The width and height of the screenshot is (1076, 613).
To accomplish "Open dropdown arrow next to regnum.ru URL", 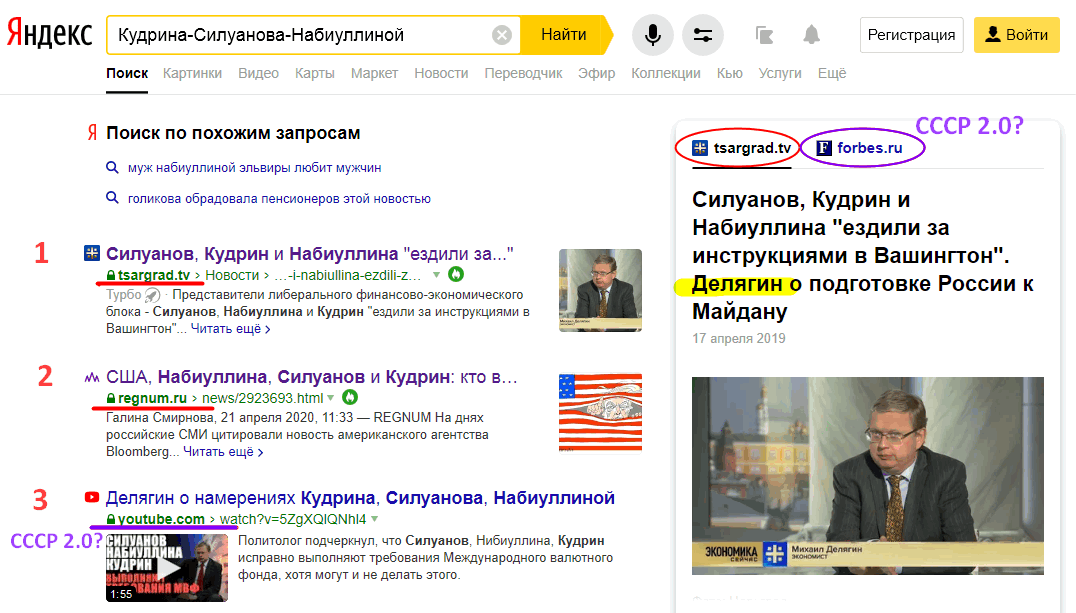I will tap(331, 398).
